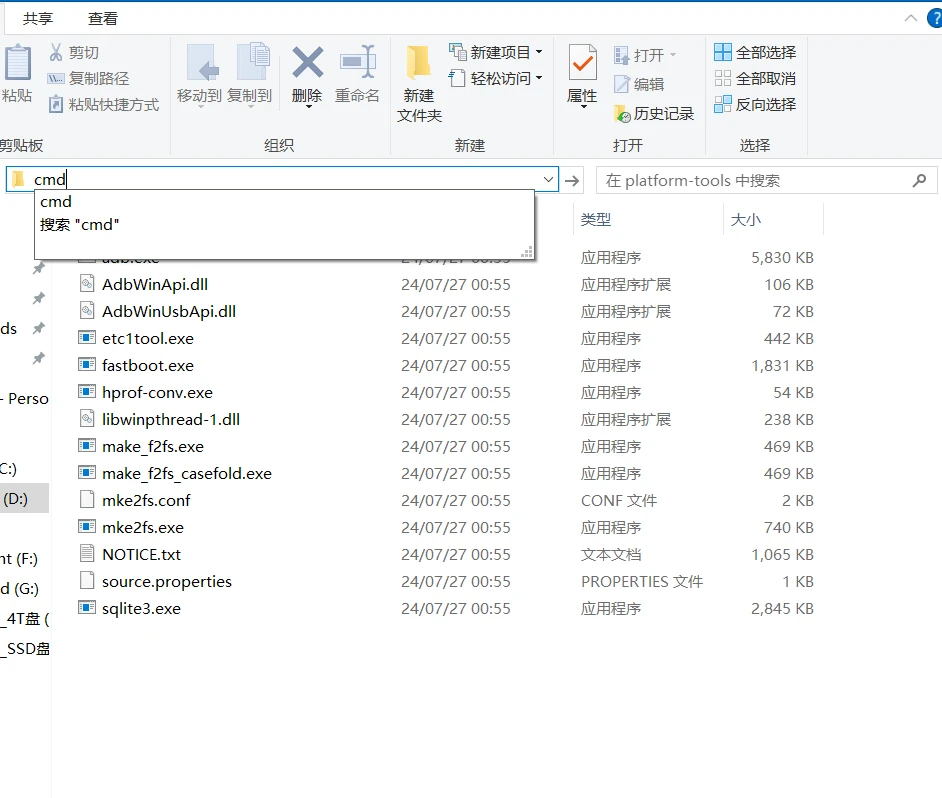
Task: Choose the cmd autocomplete suggestion
Action: 284,201
